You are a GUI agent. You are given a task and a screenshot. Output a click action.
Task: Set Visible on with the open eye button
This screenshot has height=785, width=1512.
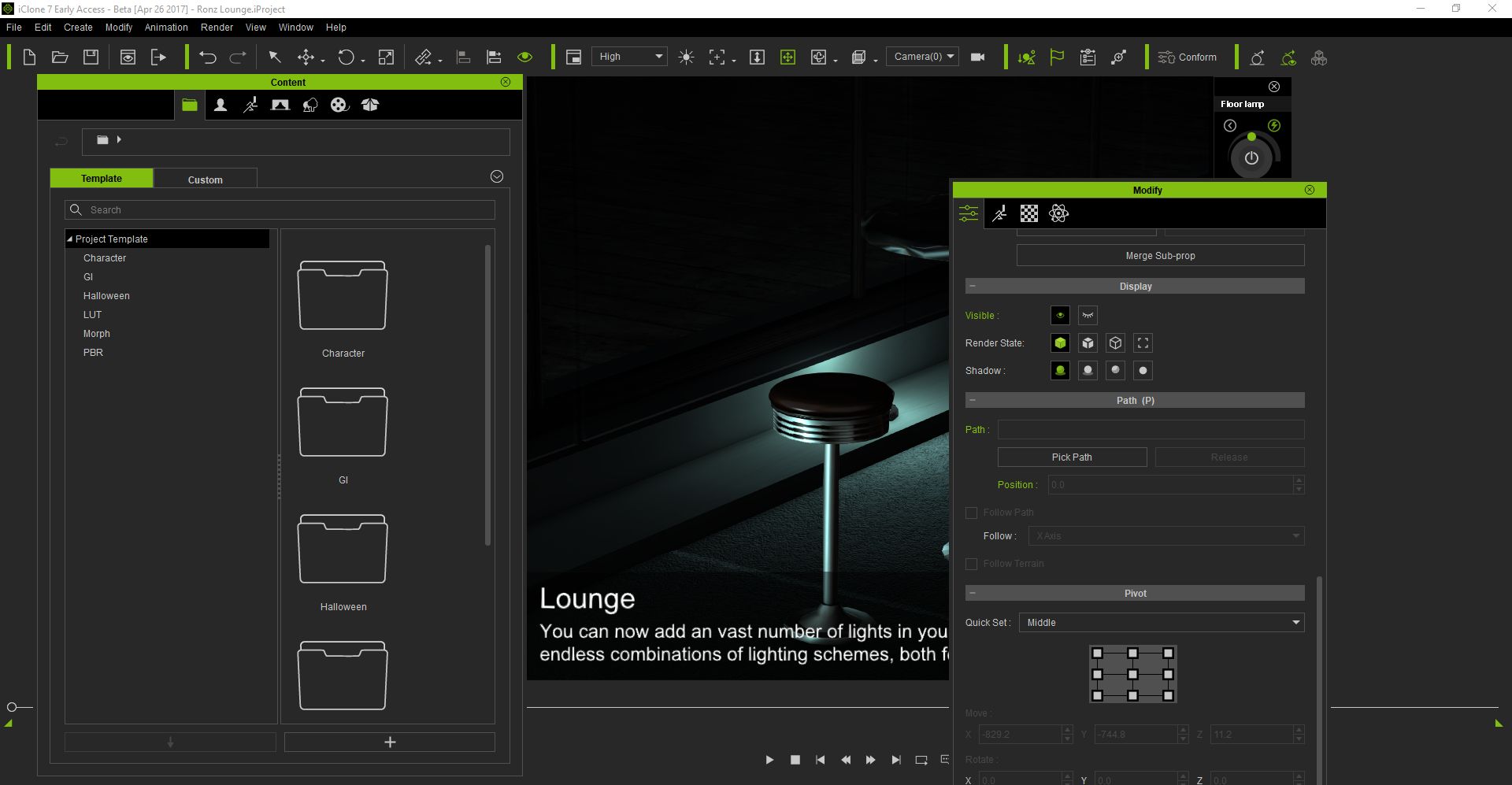[x=1060, y=315]
